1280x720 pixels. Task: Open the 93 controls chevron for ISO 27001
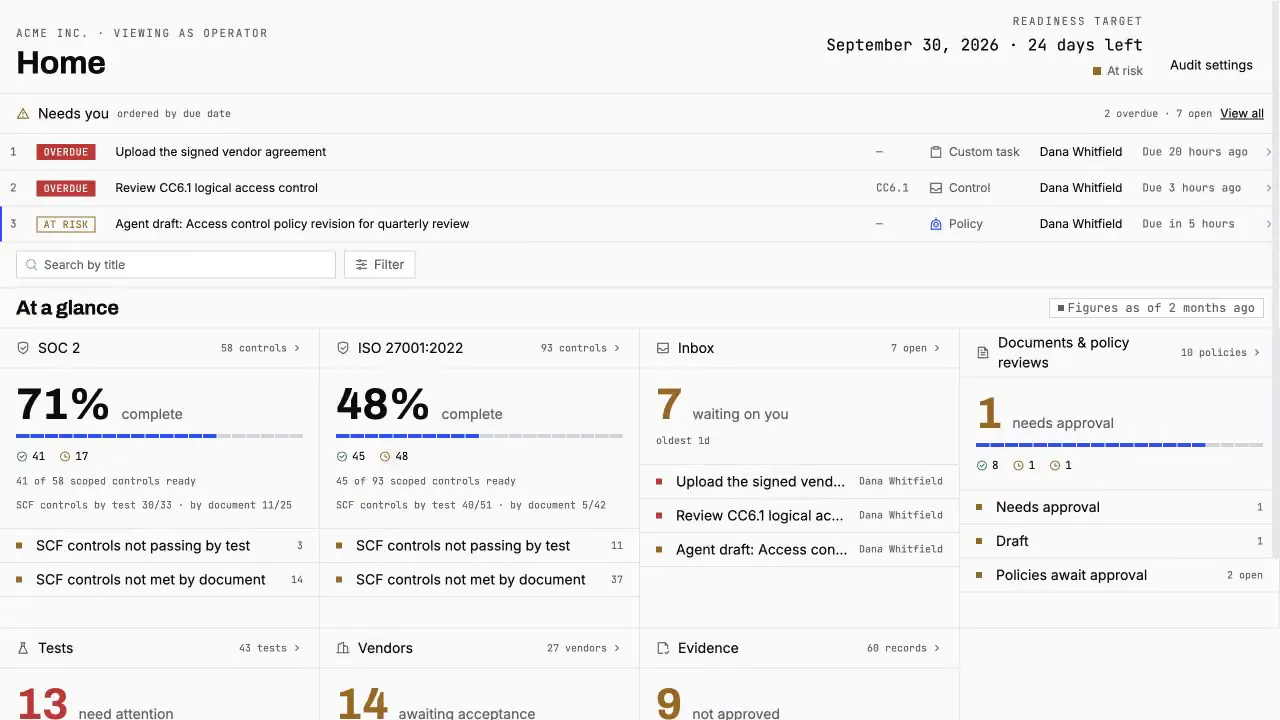(x=617, y=348)
